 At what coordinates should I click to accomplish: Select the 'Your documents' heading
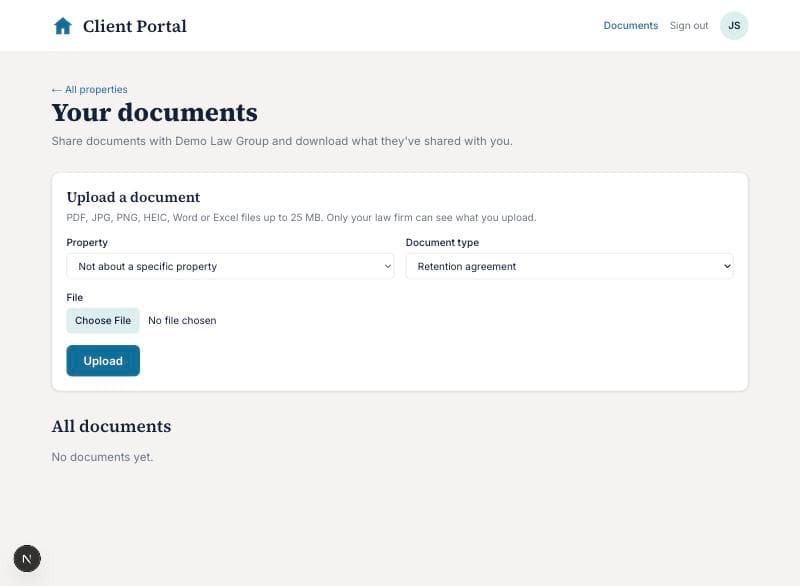click(x=155, y=113)
